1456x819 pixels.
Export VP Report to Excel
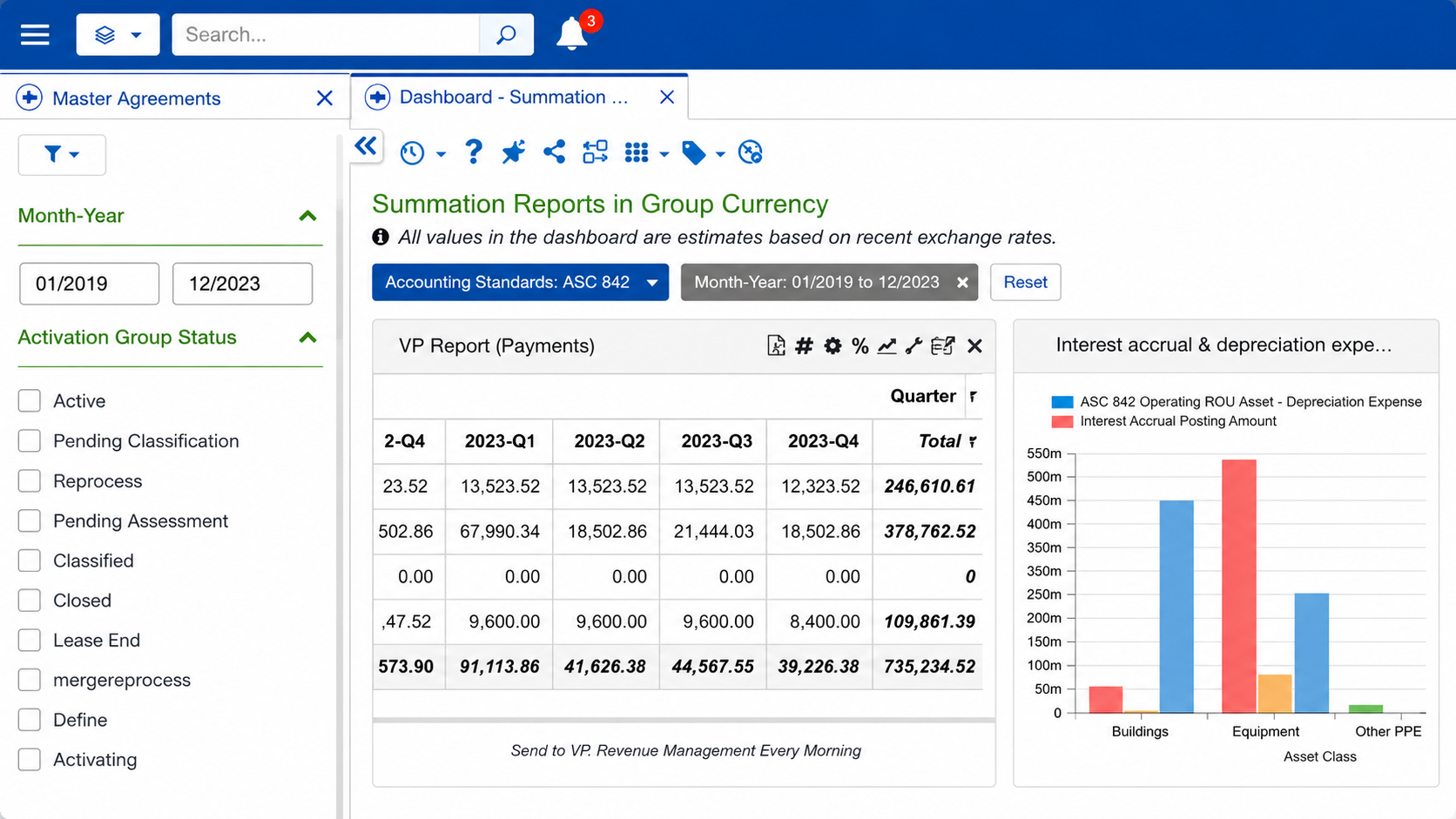(776, 346)
